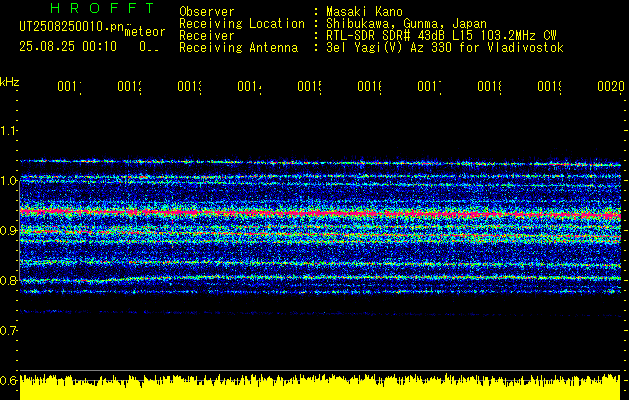The width and height of the screenshot is (629, 400).
Task: Click the 0.6 kHz axis label
Action: coord(8,380)
